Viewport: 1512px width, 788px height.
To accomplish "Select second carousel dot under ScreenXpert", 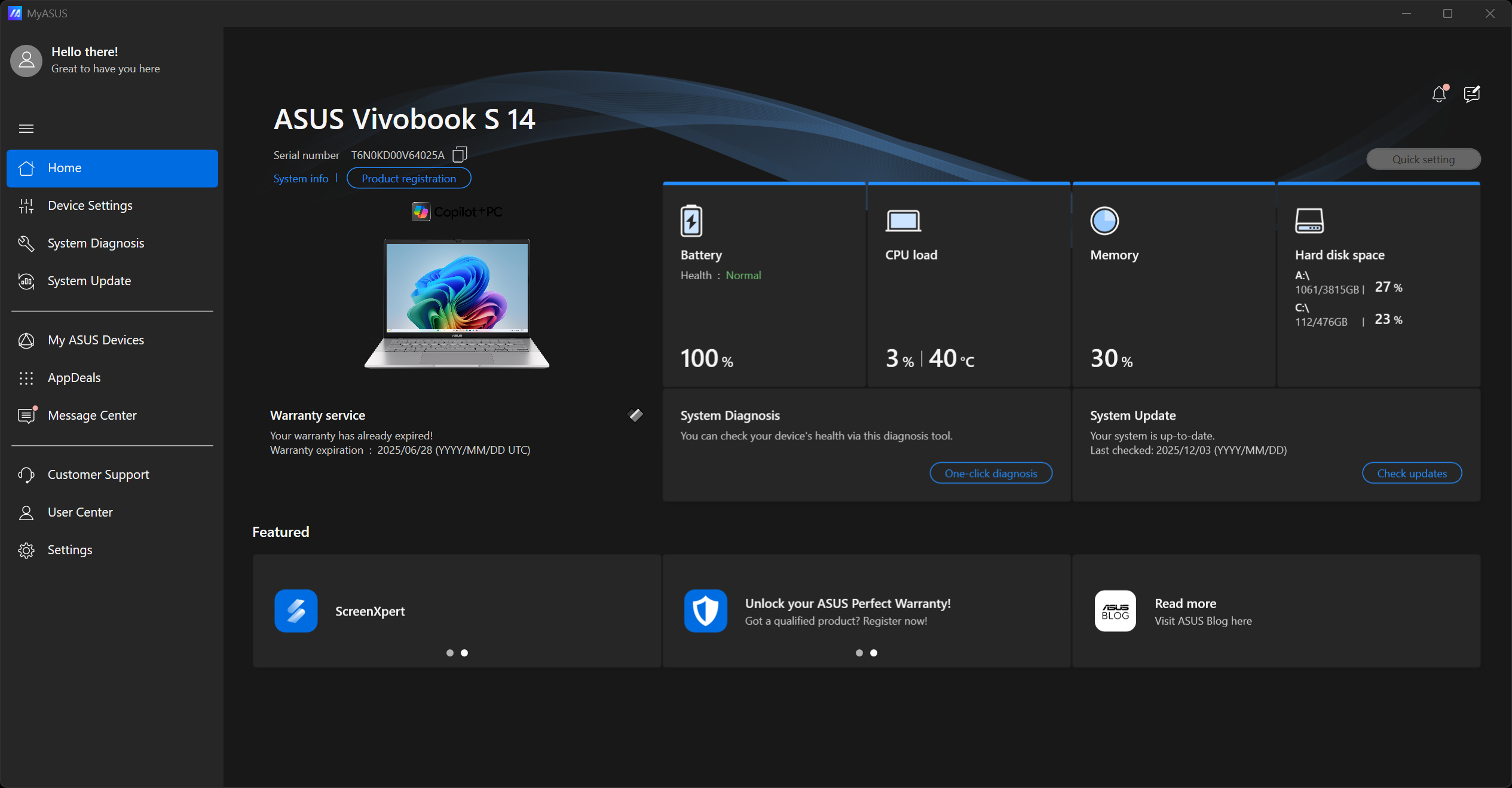I will [x=464, y=653].
